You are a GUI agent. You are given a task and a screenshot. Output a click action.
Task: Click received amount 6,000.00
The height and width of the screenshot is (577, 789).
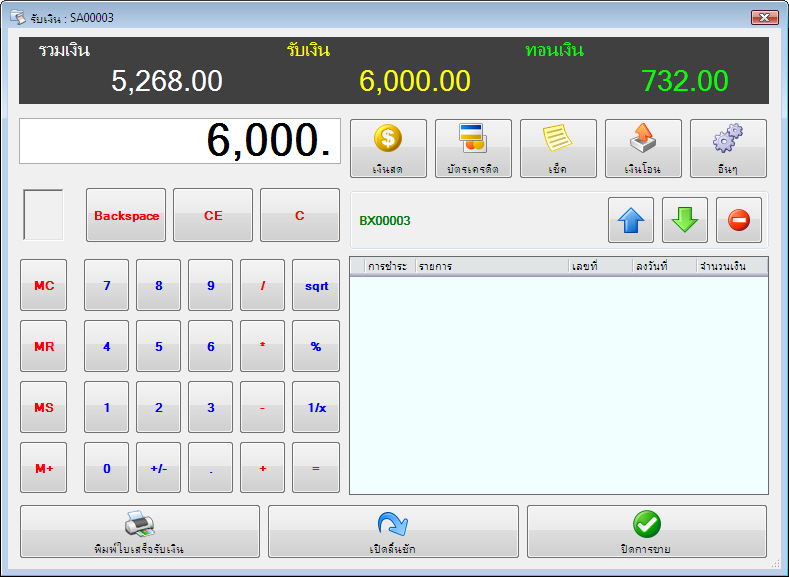tap(415, 81)
